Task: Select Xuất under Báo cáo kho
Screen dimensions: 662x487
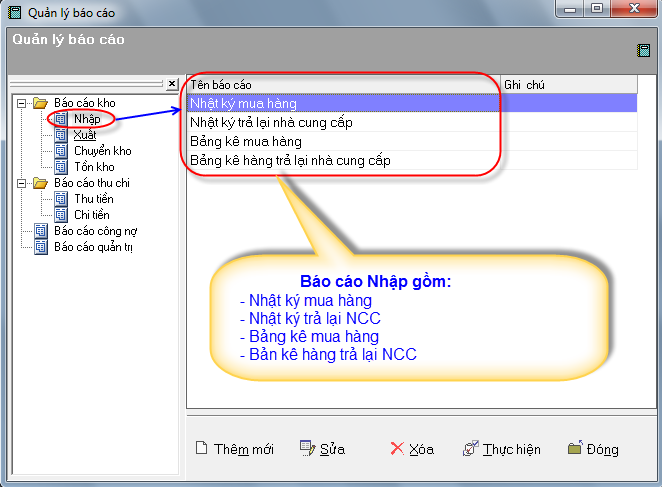Action: pos(85,135)
